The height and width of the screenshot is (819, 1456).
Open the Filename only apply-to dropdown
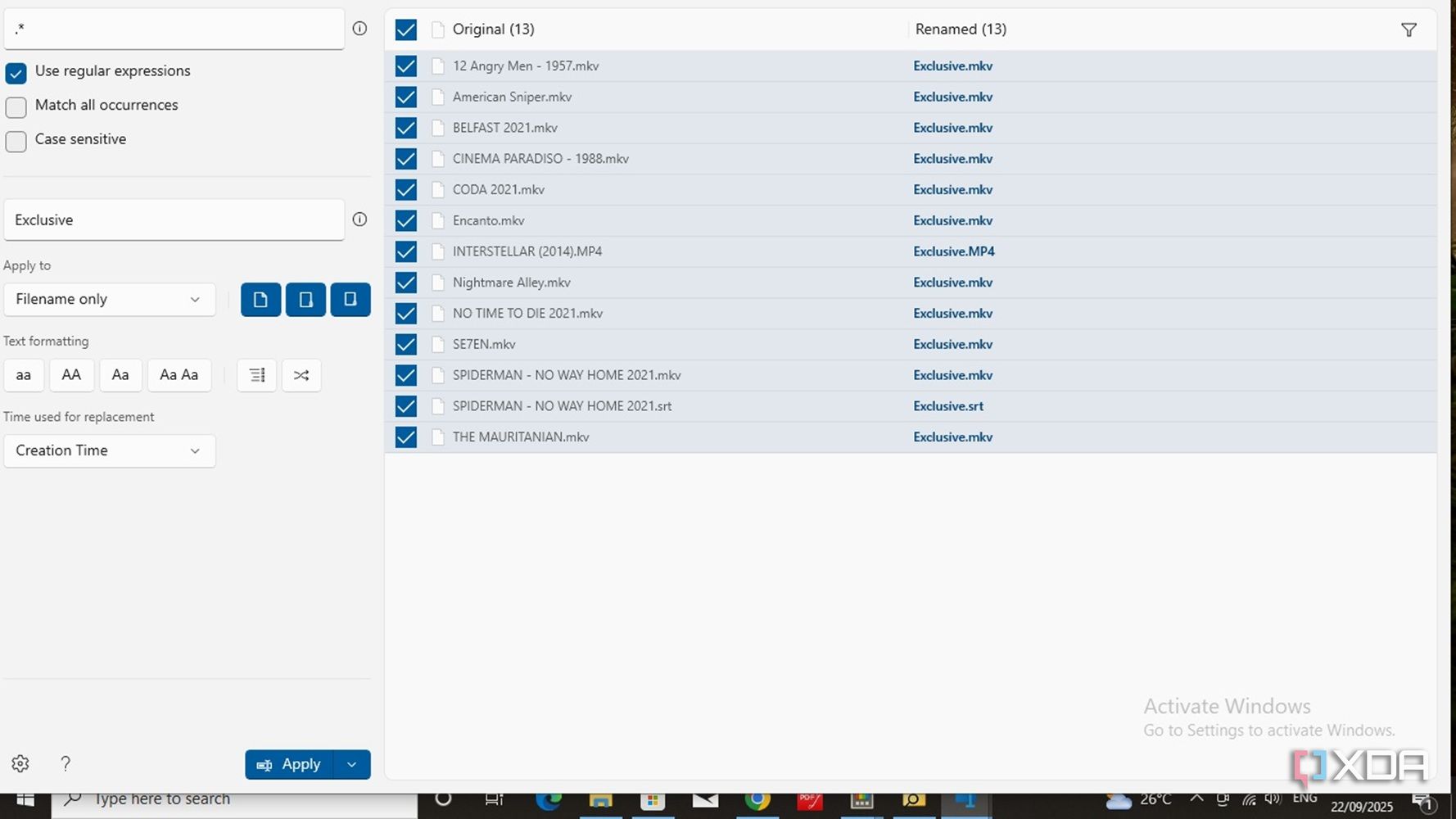click(x=110, y=300)
